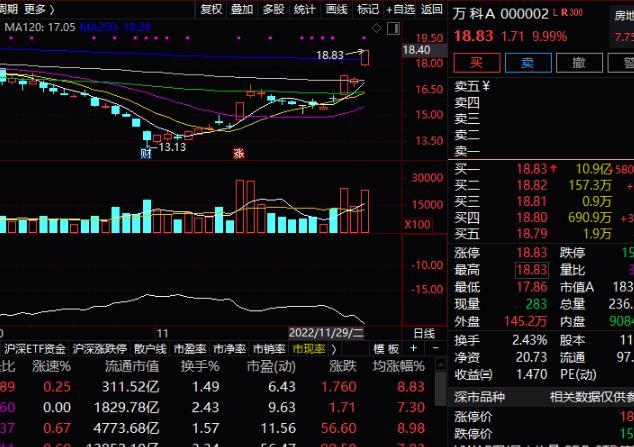
Task: Activate the 画线 drawing tool
Action: (x=336, y=9)
